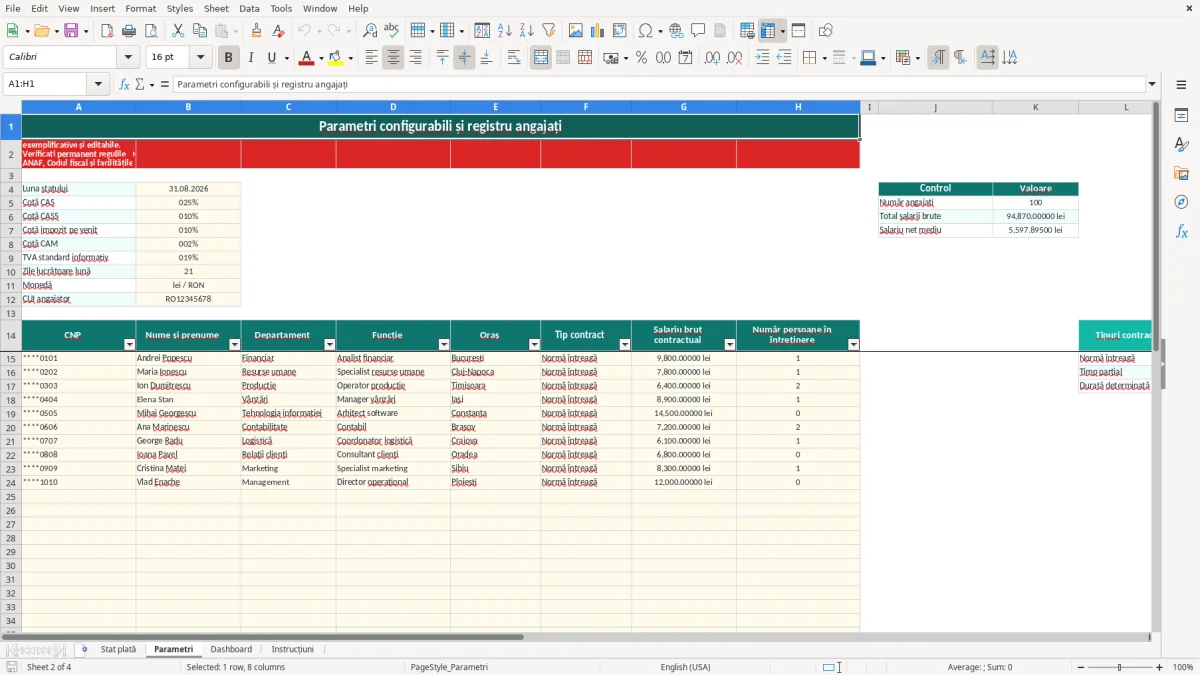Click the Increase Indent icon
Image resolution: width=1200 pixels, height=675 pixels.
[762, 58]
